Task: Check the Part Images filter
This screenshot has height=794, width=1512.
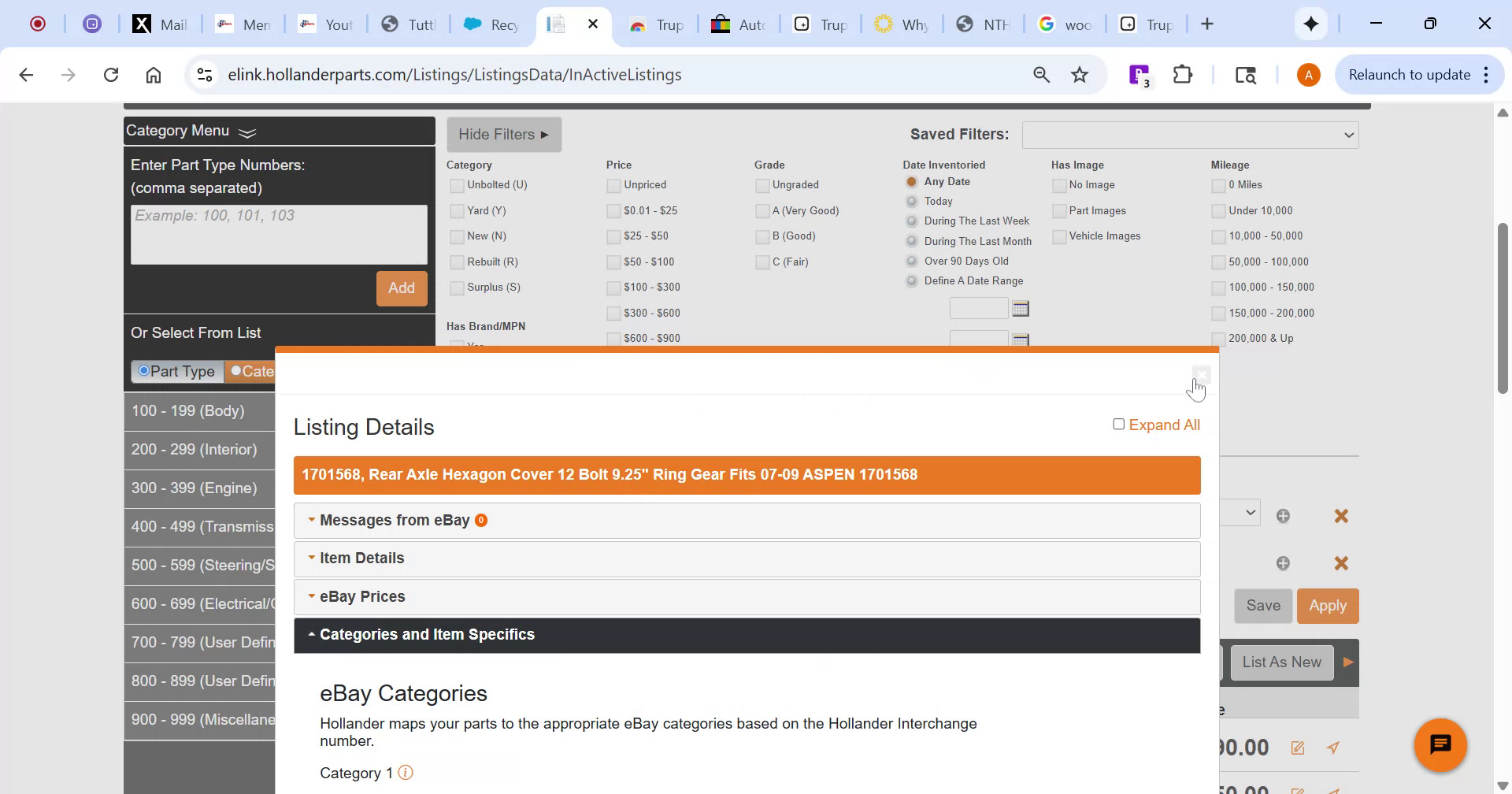Action: (x=1058, y=210)
